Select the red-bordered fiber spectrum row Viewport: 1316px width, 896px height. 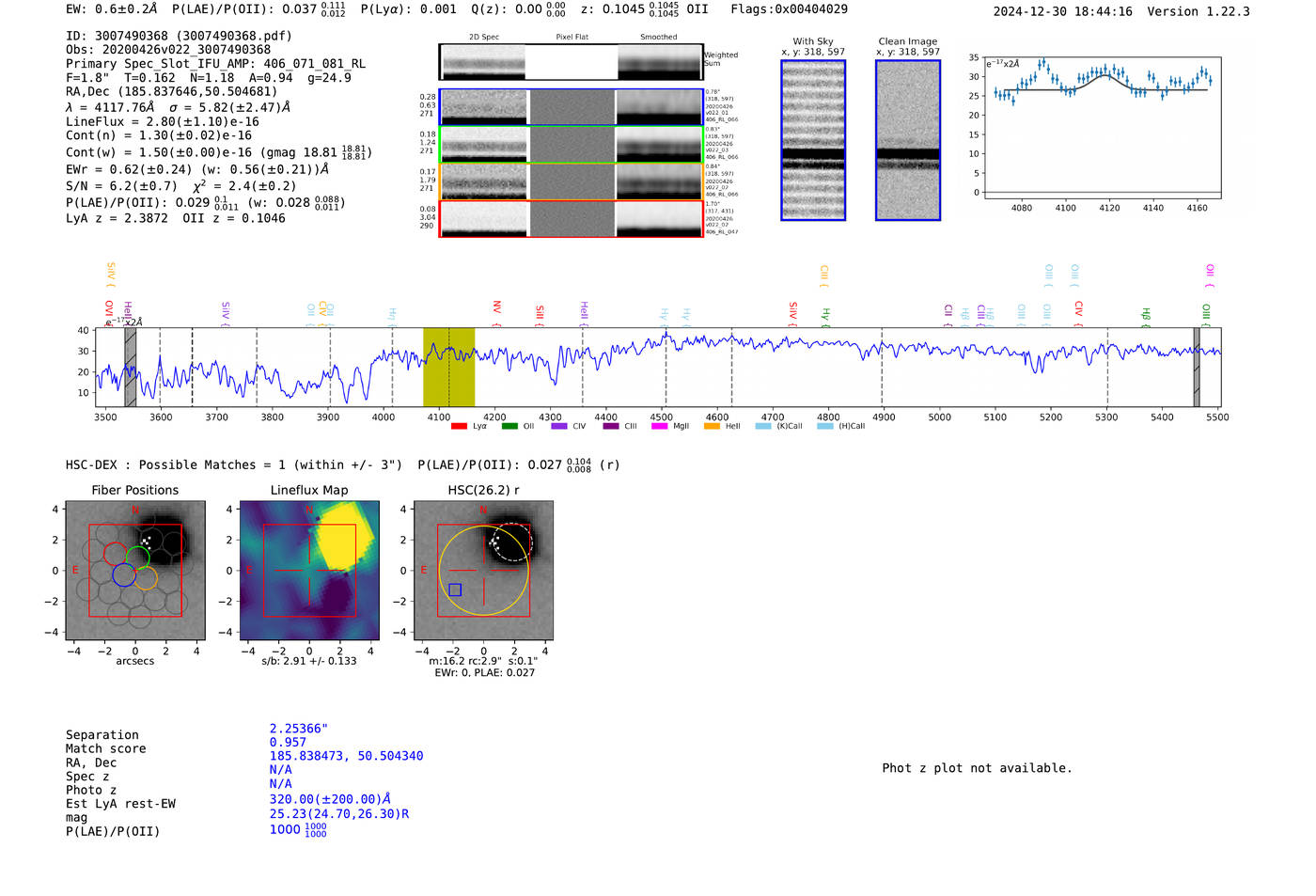click(x=572, y=219)
